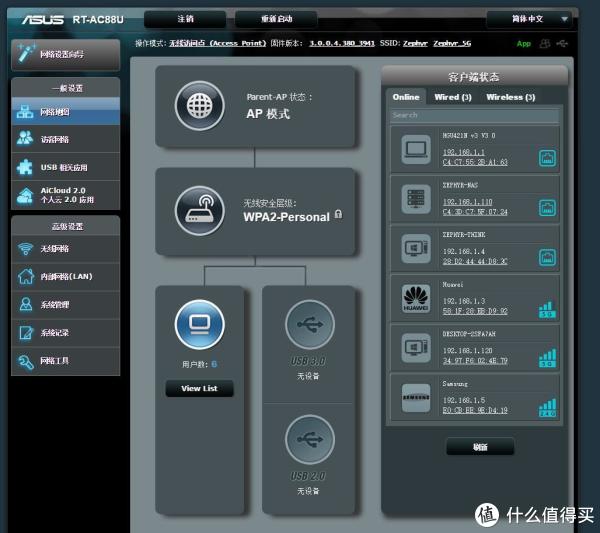Viewport: 600px width, 533px height.
Task: Click the MAC address link under 192.168.1.120
Action: [x=475, y=360]
